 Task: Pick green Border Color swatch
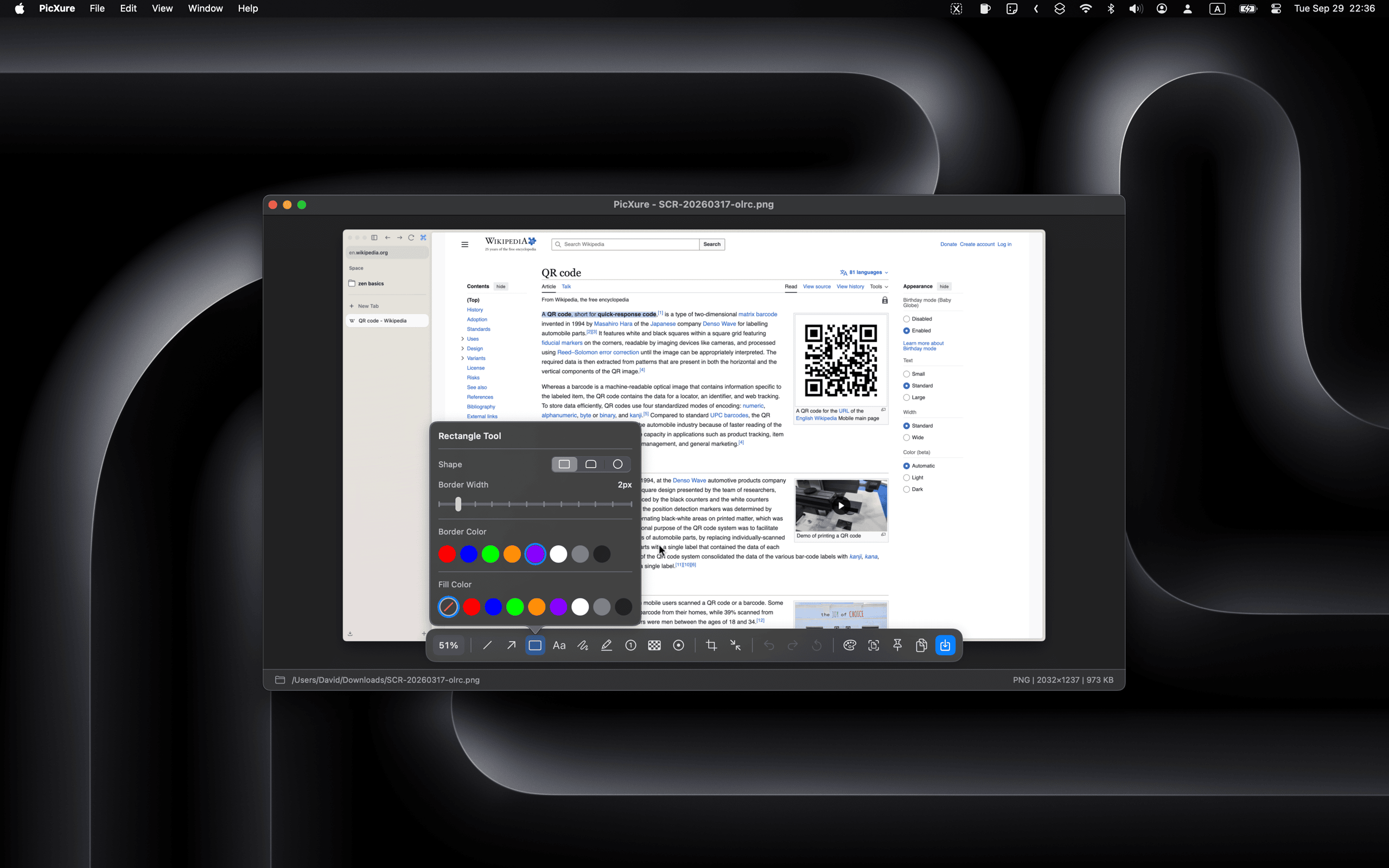(x=490, y=554)
